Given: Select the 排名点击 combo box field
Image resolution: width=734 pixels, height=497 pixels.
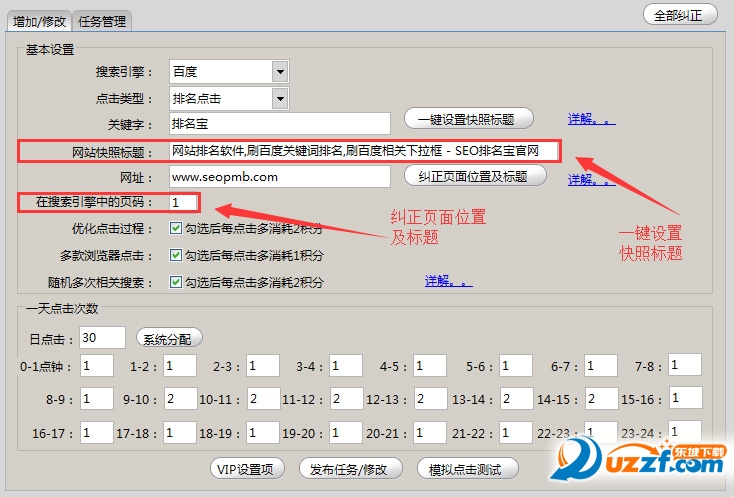Looking at the screenshot, I should (229, 99).
